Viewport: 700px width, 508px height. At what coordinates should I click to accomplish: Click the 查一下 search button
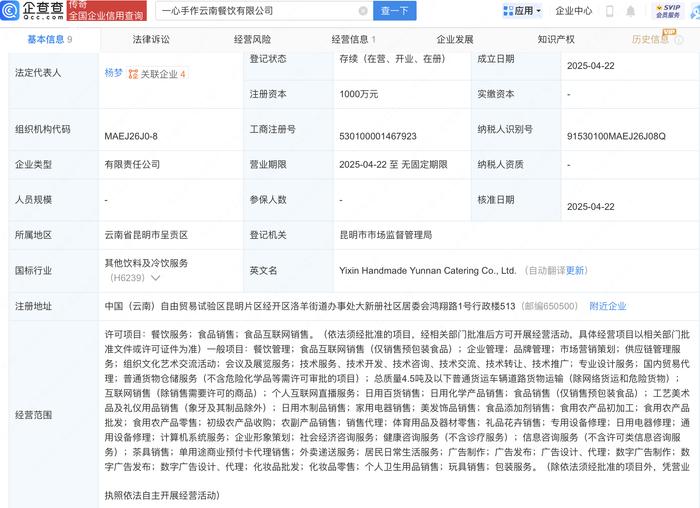point(395,11)
